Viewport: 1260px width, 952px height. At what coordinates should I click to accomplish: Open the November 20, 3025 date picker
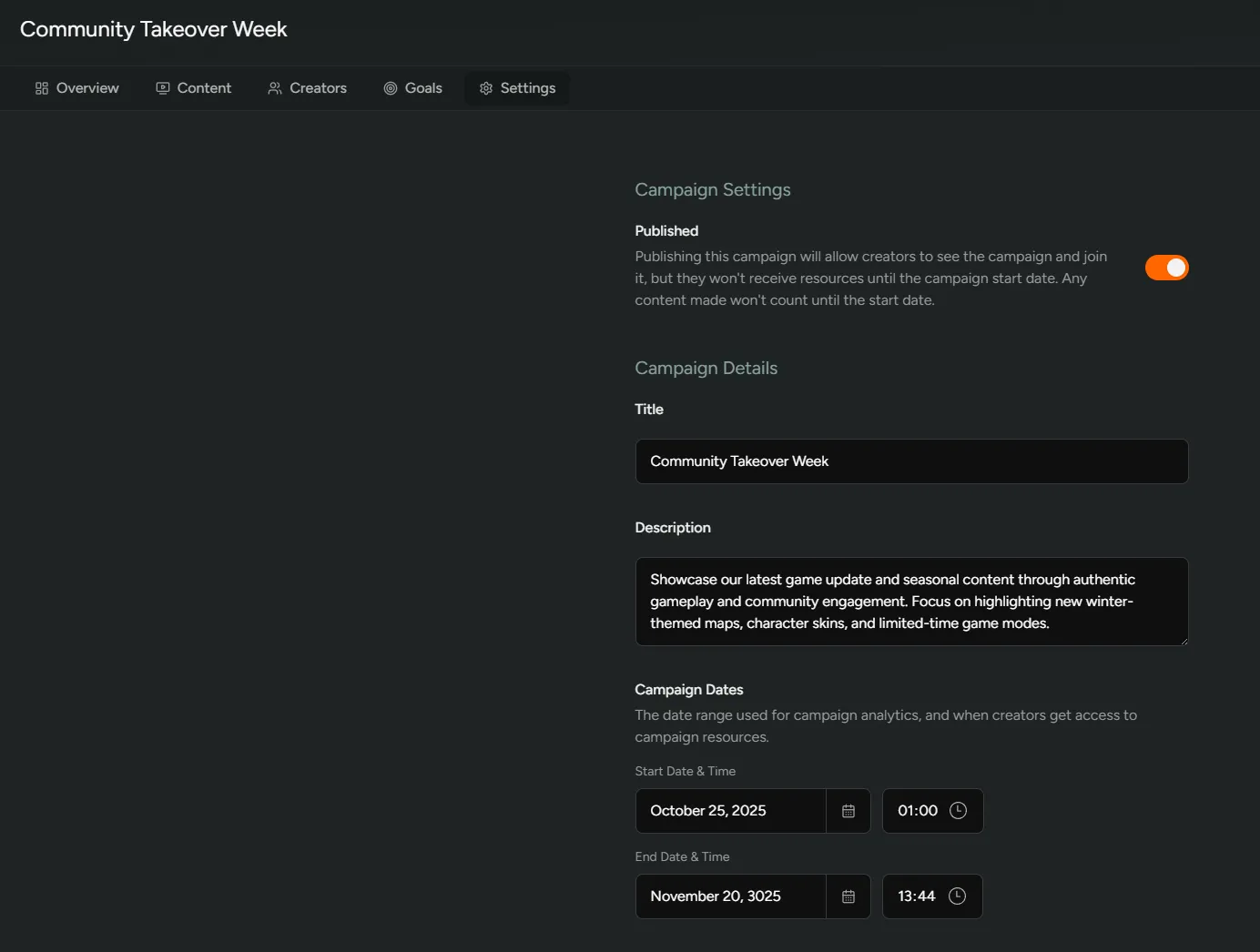[728, 896]
